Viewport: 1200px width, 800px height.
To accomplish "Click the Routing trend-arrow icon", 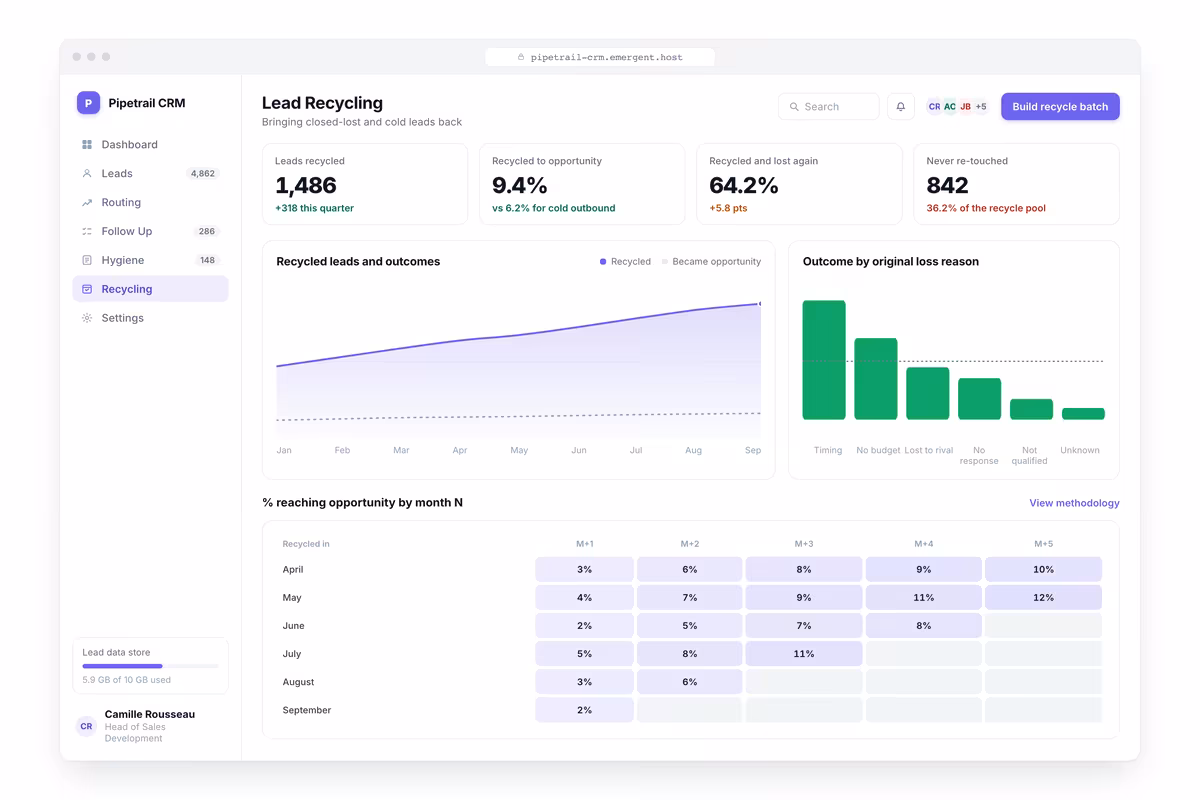I will (x=87, y=203).
